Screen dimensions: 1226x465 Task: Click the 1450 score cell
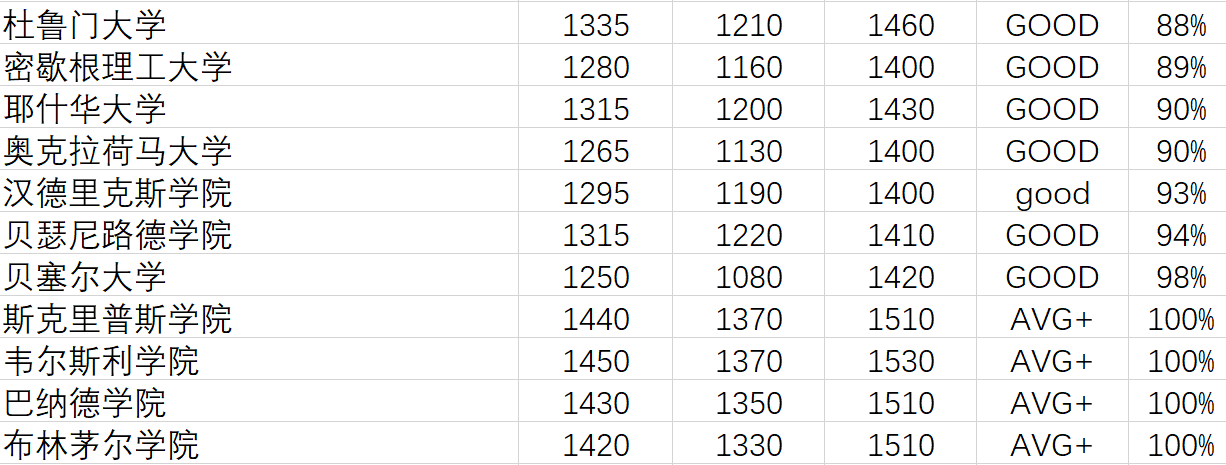[x=596, y=361]
